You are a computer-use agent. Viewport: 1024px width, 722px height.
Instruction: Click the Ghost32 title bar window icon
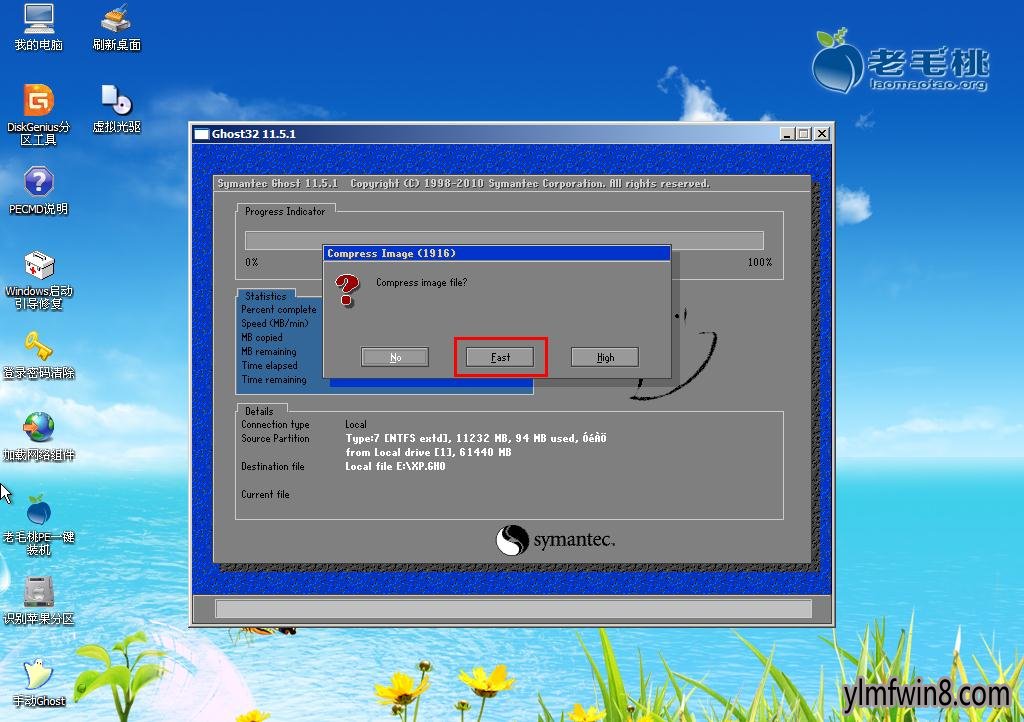[x=202, y=134]
